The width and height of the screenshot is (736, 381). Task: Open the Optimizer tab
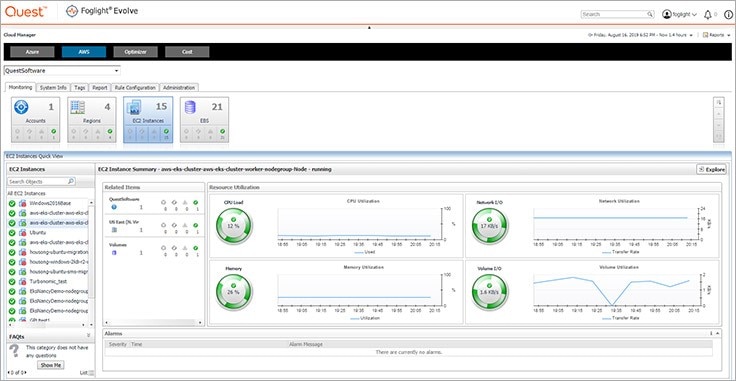point(136,52)
